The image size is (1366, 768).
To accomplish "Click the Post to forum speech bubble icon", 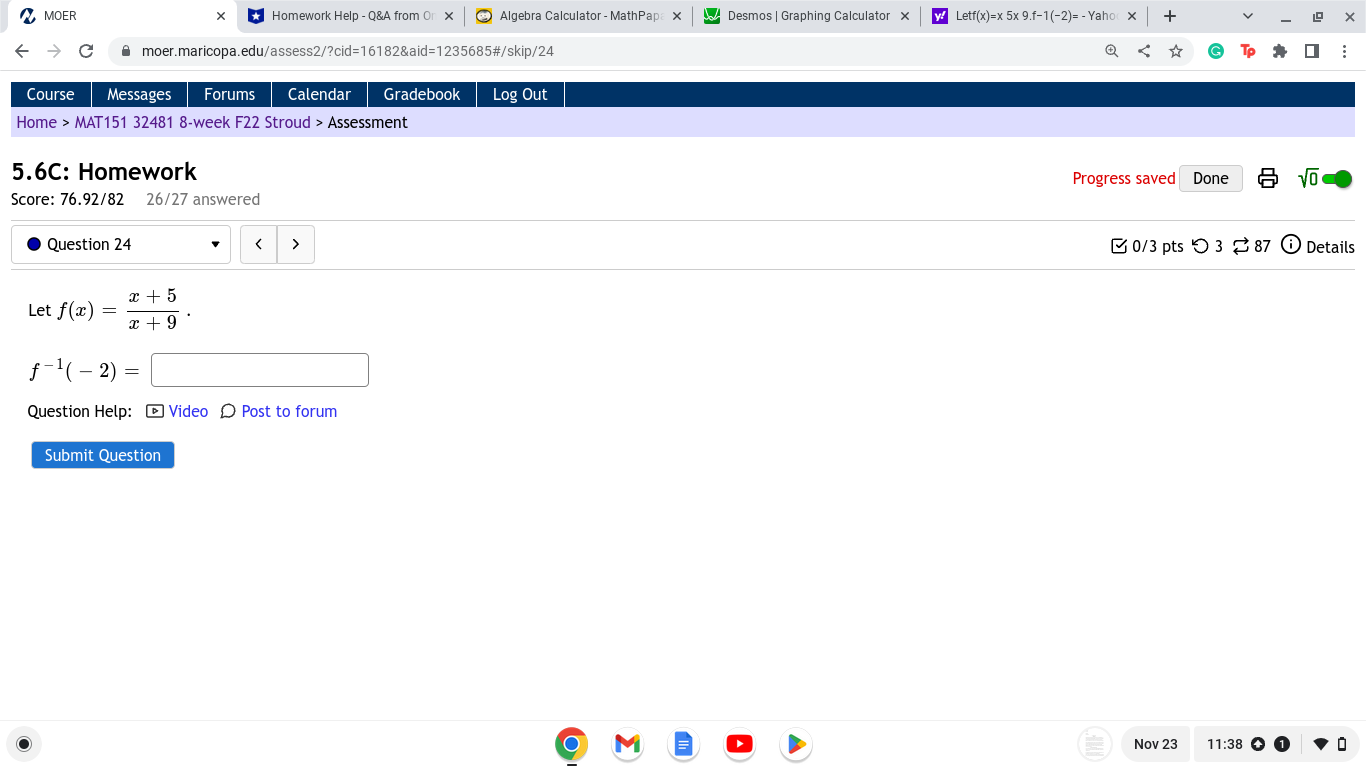I will pos(228,411).
